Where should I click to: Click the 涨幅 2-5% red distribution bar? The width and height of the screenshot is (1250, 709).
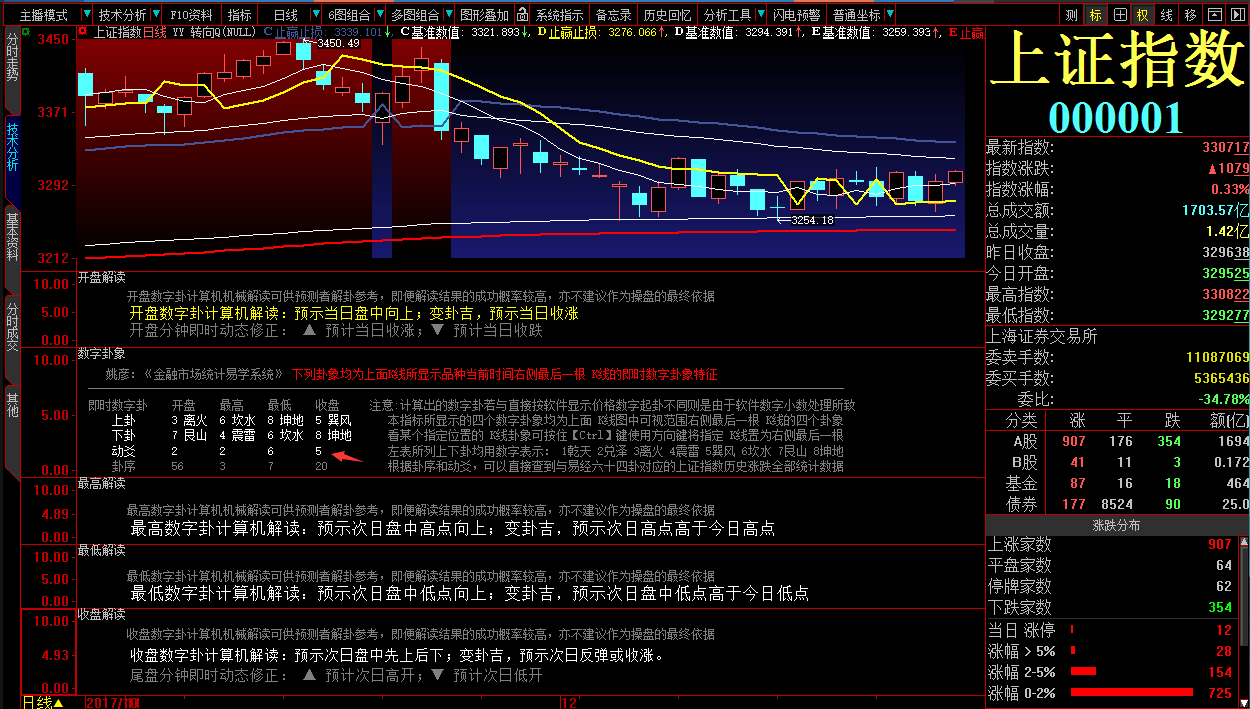[1083, 671]
